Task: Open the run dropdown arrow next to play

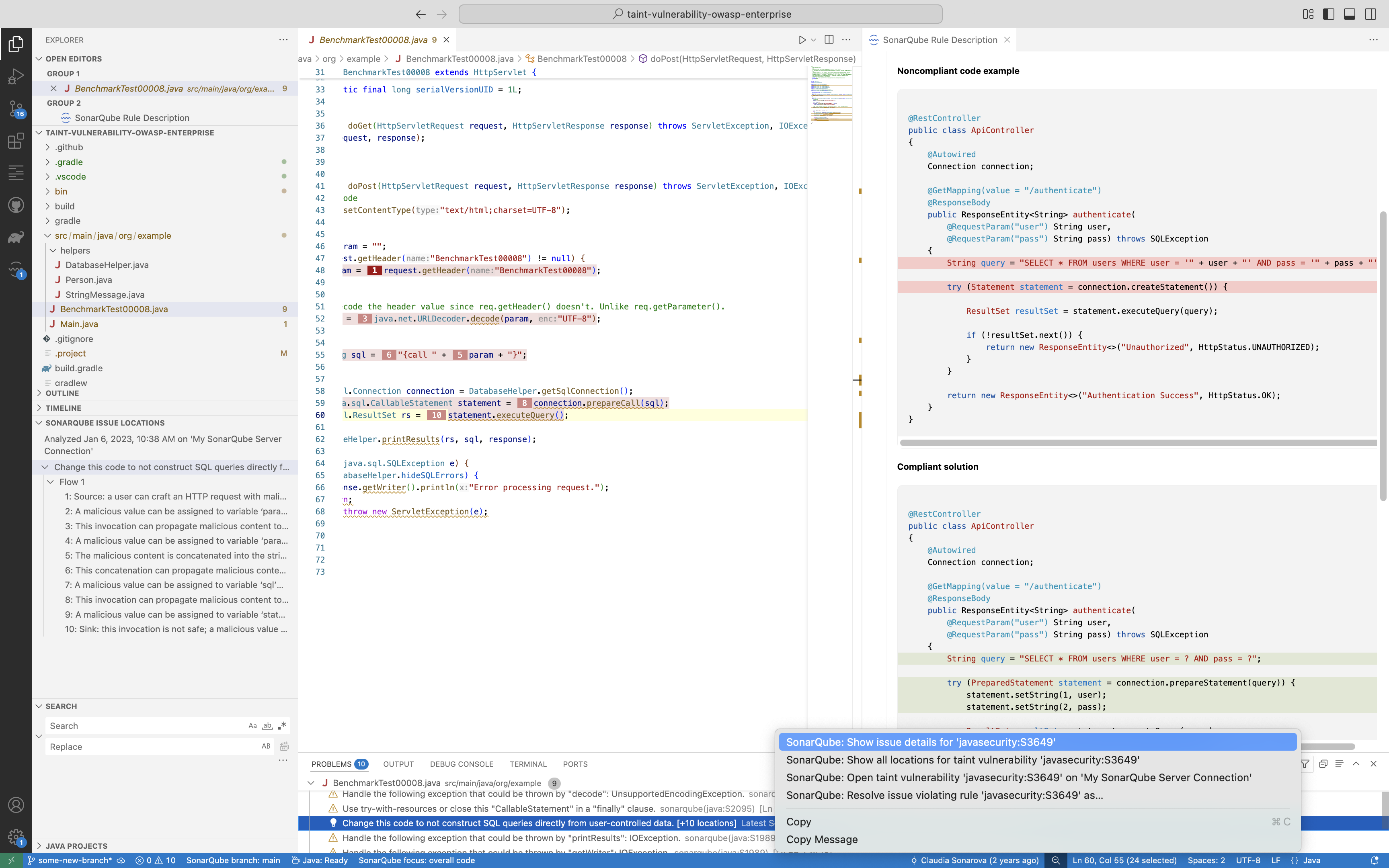Action: click(814, 40)
